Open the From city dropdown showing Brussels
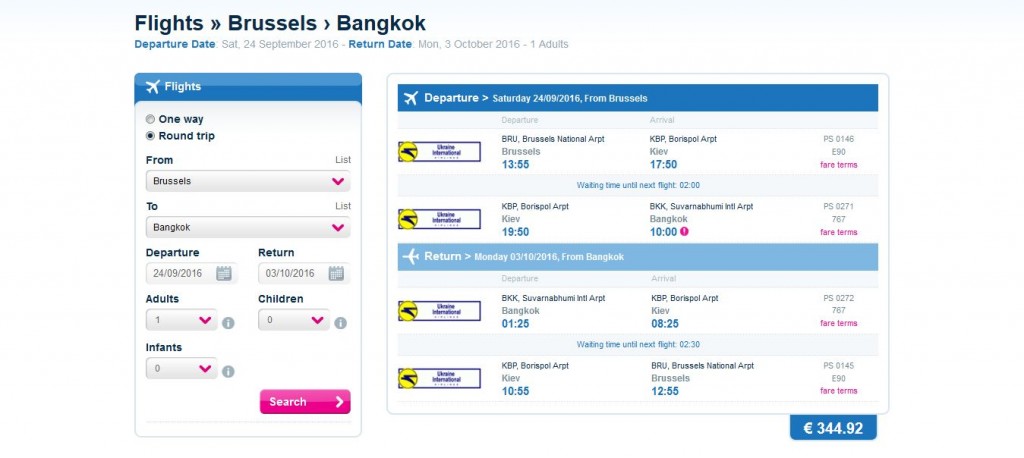The height and width of the screenshot is (458, 1024). coord(247,181)
